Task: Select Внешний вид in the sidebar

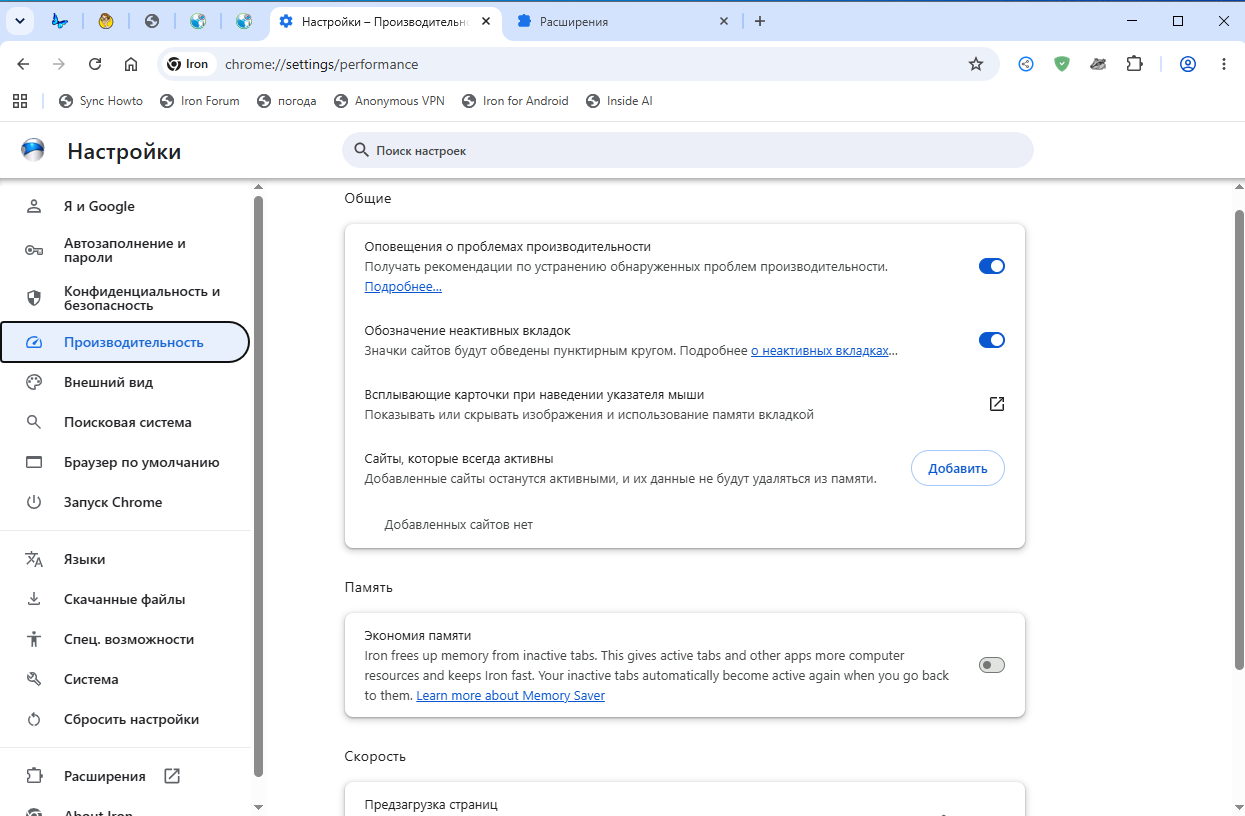Action: [x=125, y=382]
